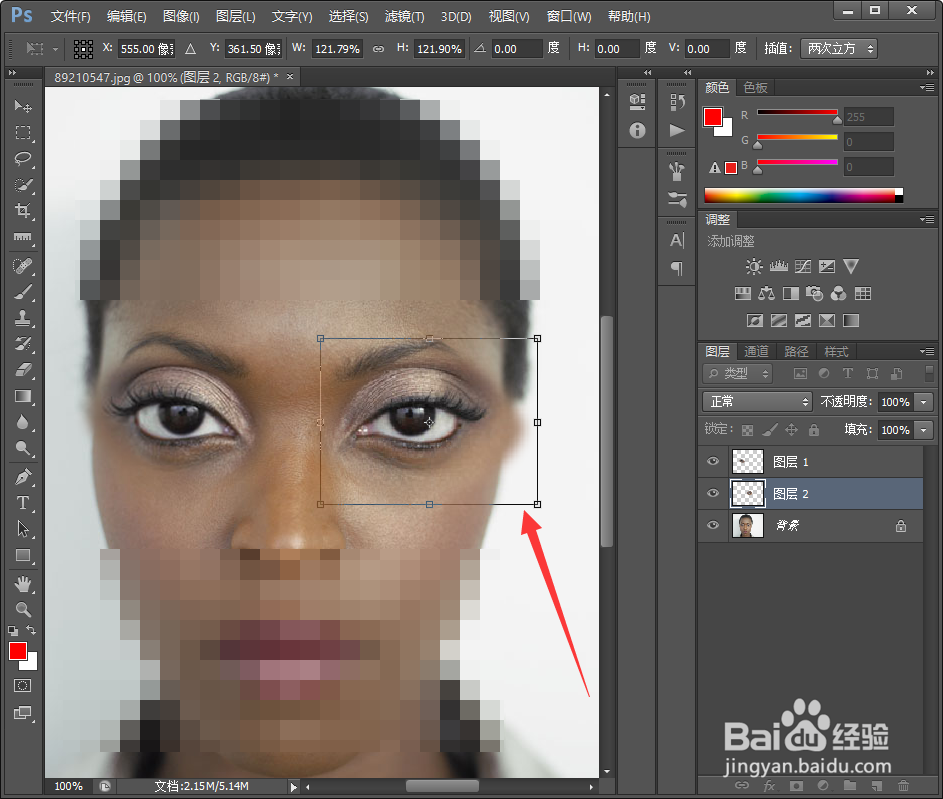Select the Blur tool
This screenshot has width=943, height=799.
coord(23,422)
